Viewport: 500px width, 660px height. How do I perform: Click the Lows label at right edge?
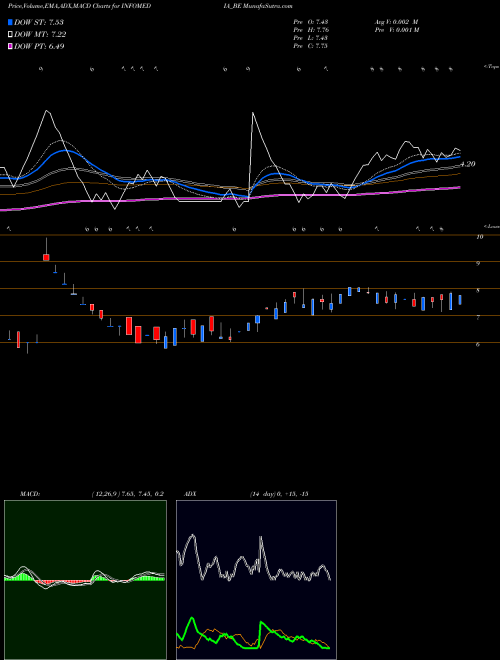point(492,226)
